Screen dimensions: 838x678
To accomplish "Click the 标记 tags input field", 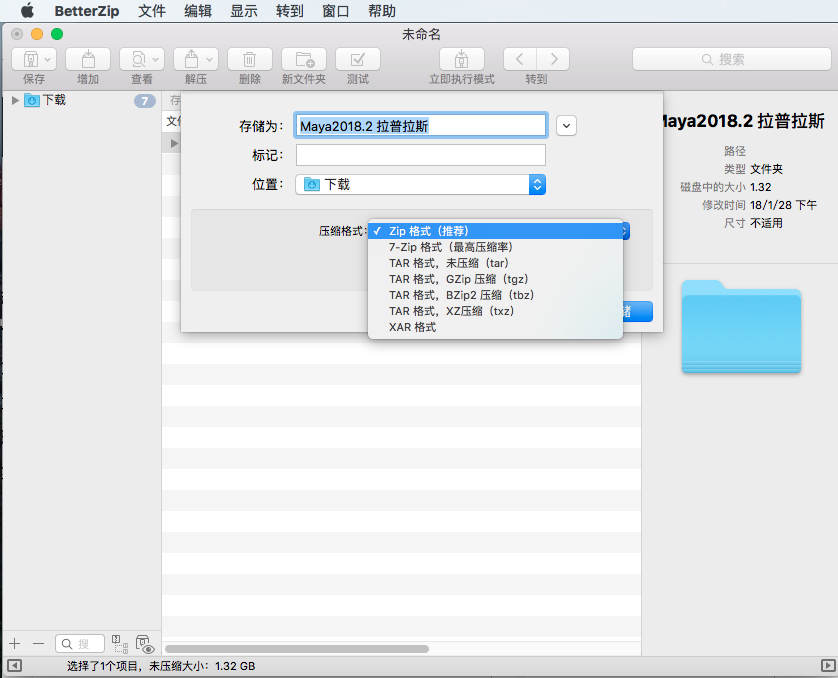I will click(421, 155).
